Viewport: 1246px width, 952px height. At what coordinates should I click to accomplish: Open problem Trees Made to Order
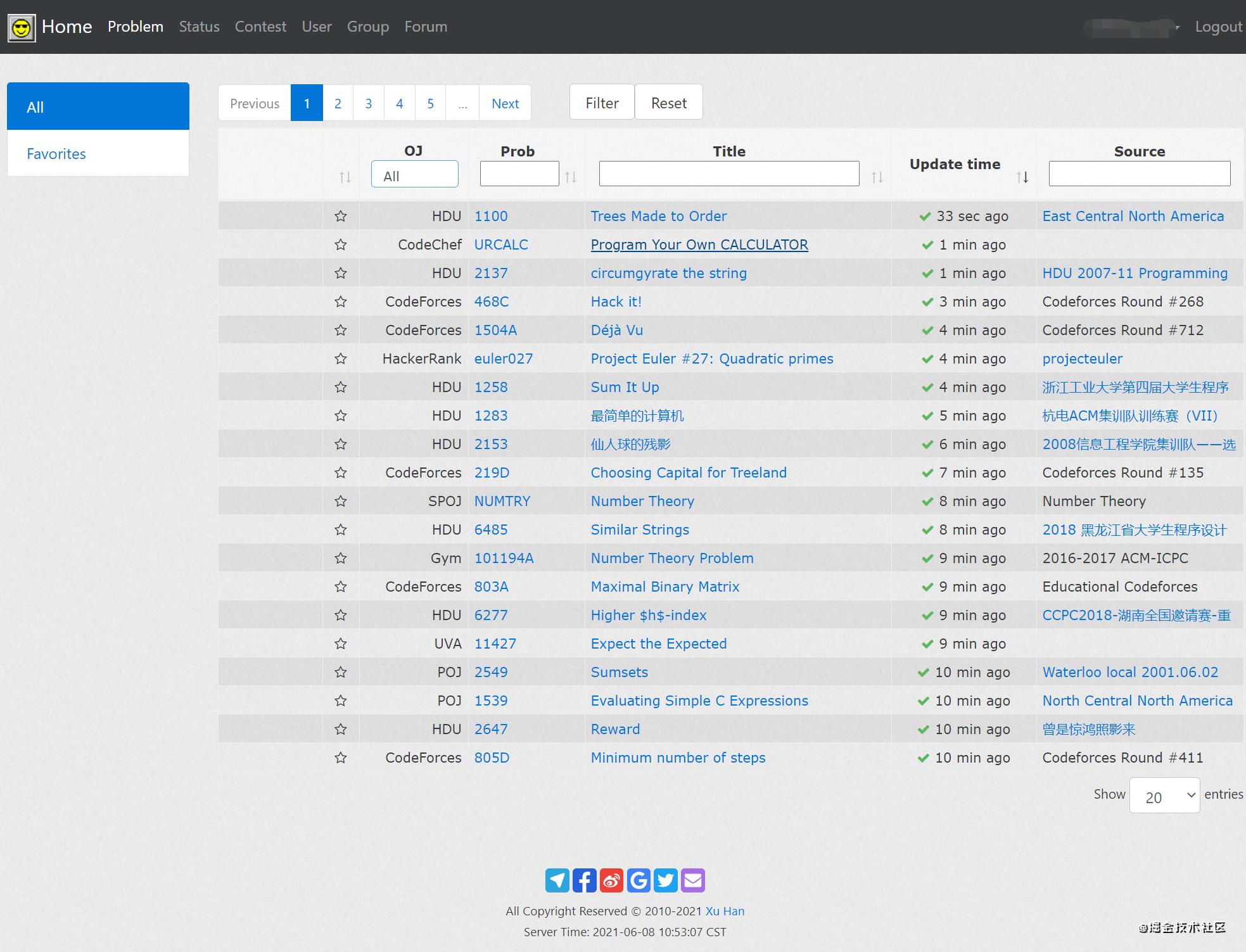coord(659,216)
